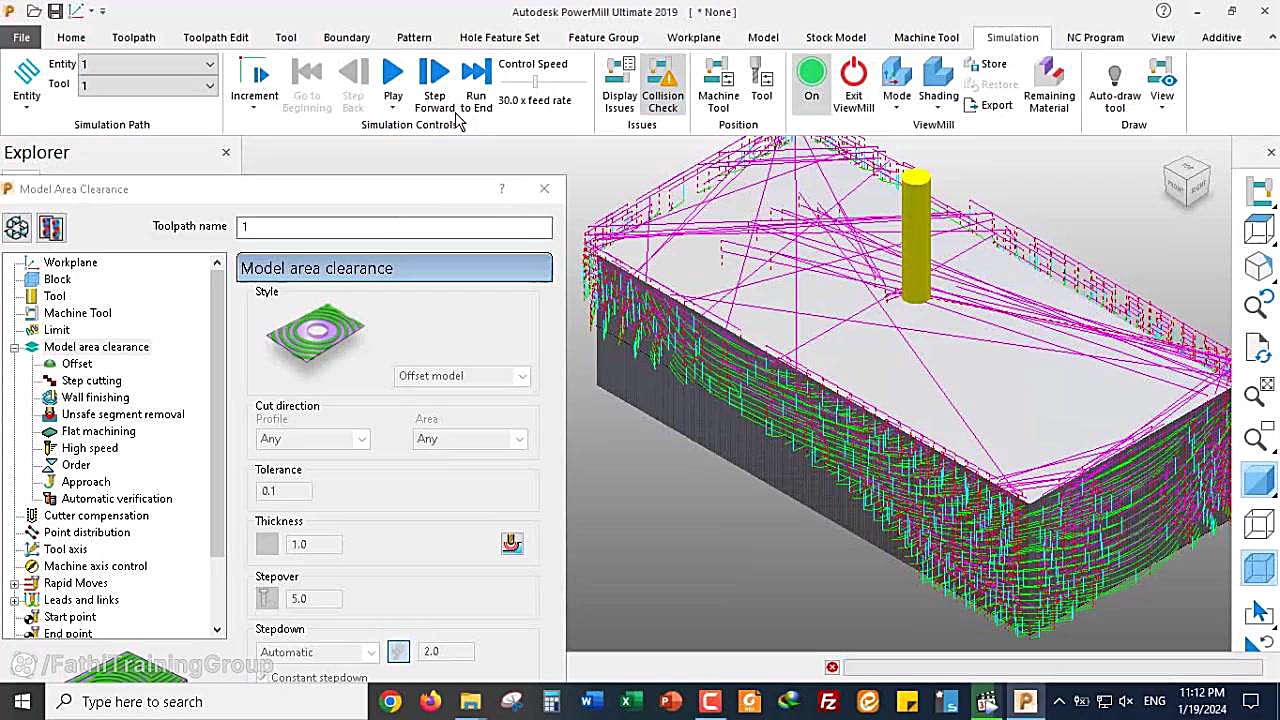Click the Windows Start button

point(22,701)
